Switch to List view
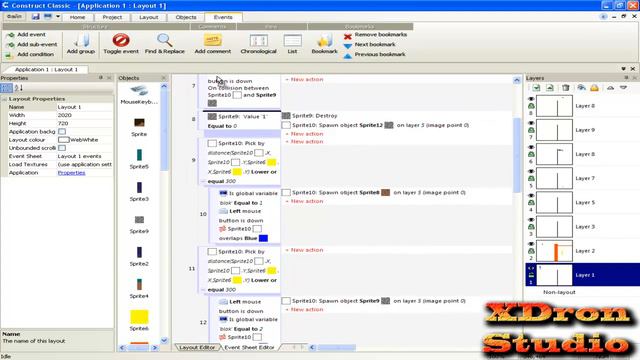 click(292, 44)
